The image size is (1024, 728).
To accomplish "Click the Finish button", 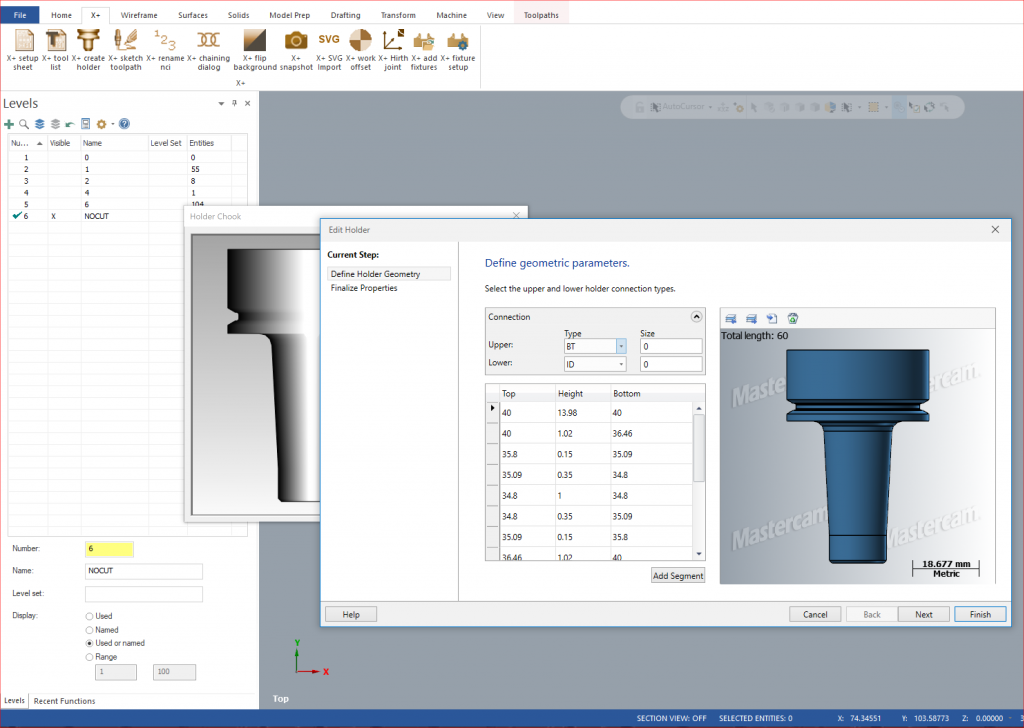I will tap(979, 614).
